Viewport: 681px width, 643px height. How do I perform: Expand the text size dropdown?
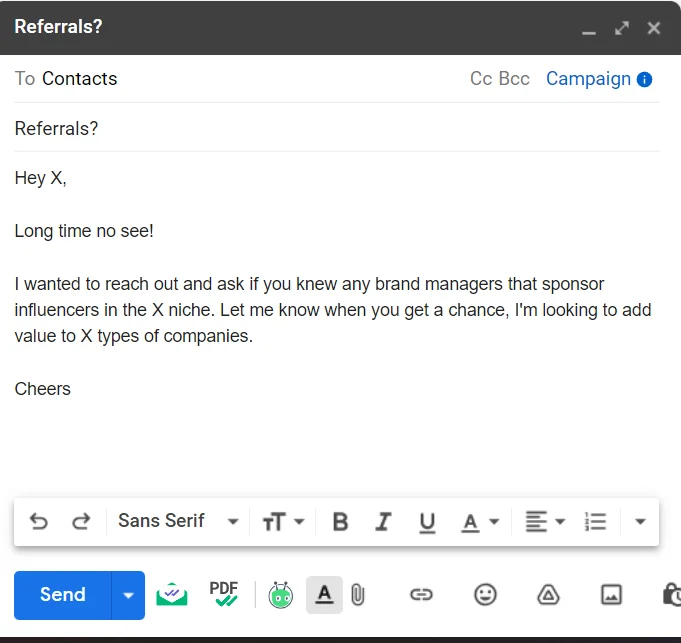pos(283,521)
